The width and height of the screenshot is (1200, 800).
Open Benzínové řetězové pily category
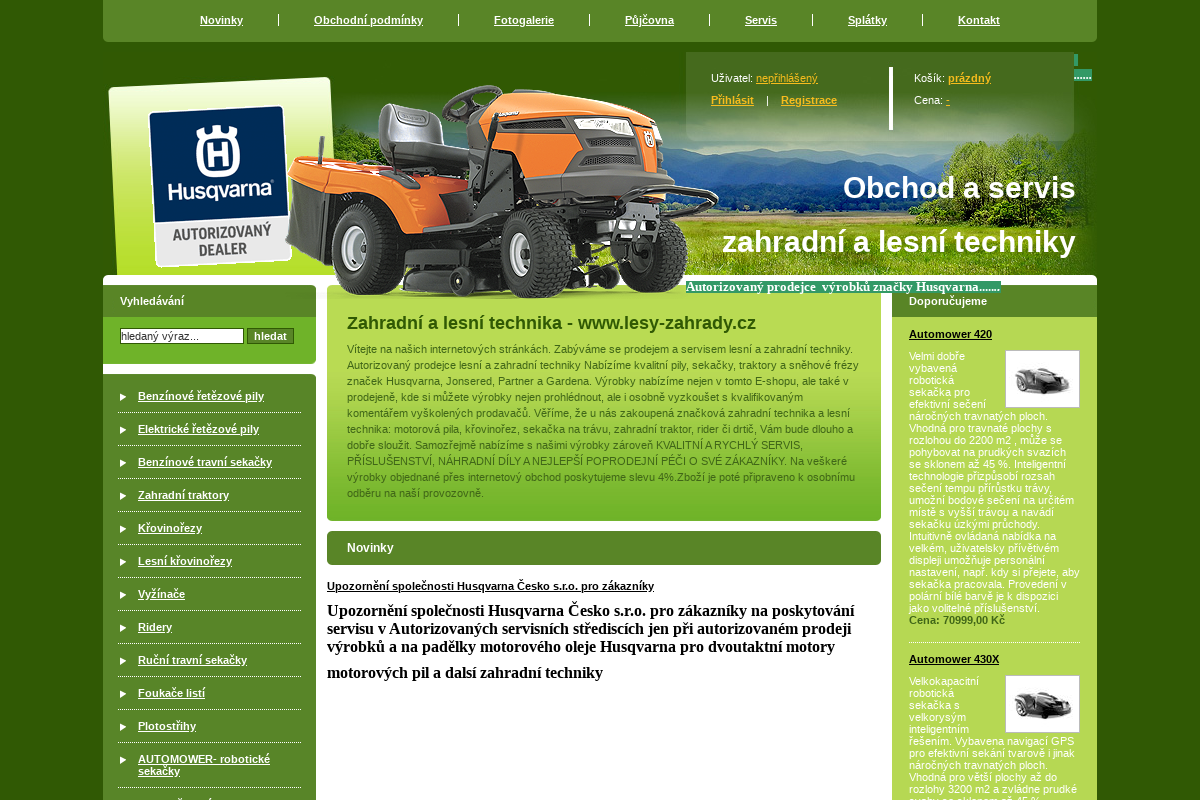click(201, 396)
